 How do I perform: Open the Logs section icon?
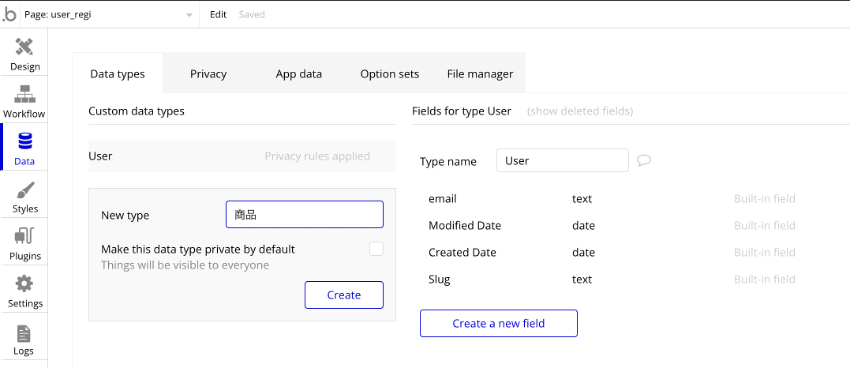point(24,334)
